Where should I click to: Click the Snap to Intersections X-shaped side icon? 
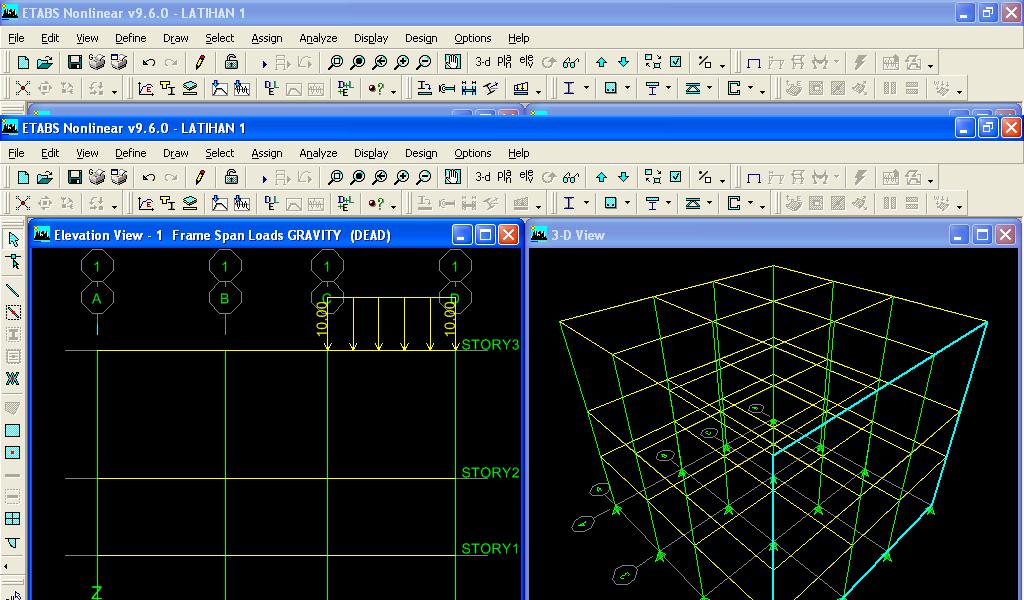[x=13, y=379]
